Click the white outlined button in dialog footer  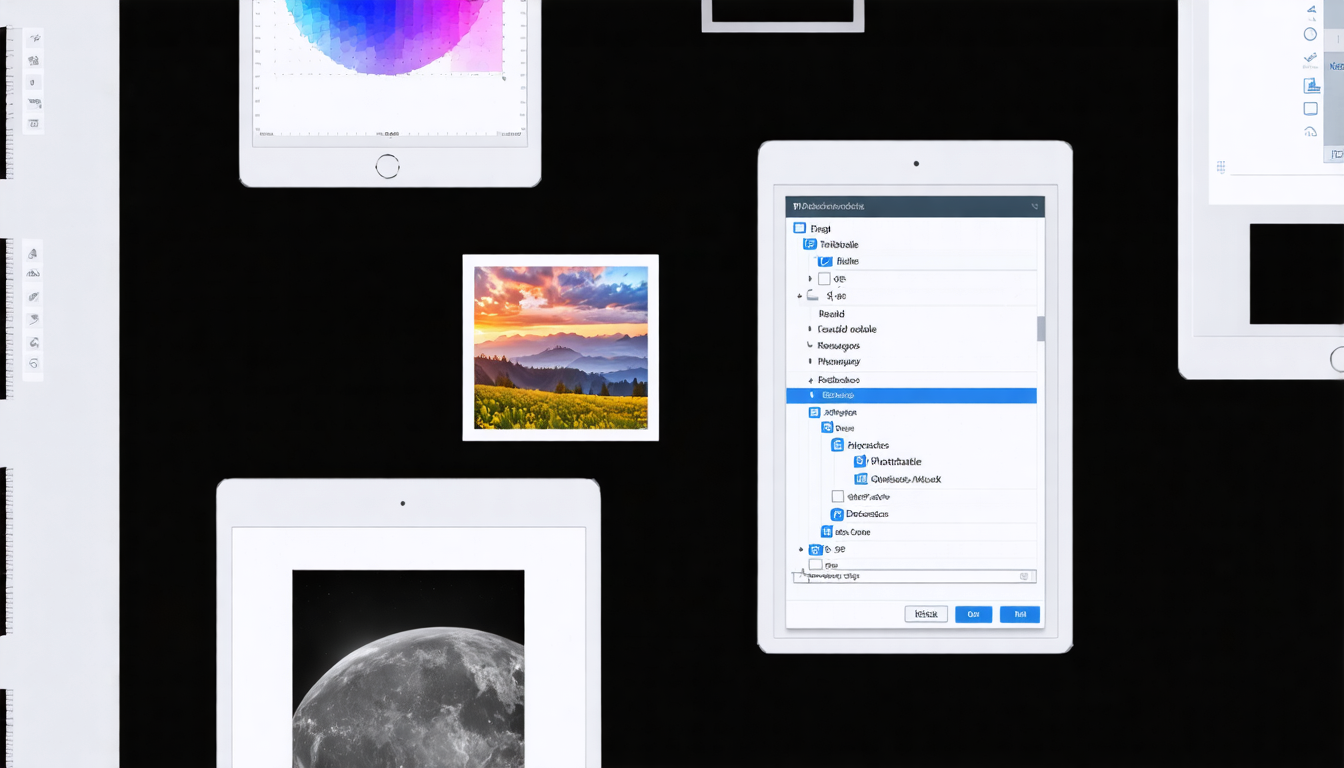pyautogui.click(x=926, y=614)
